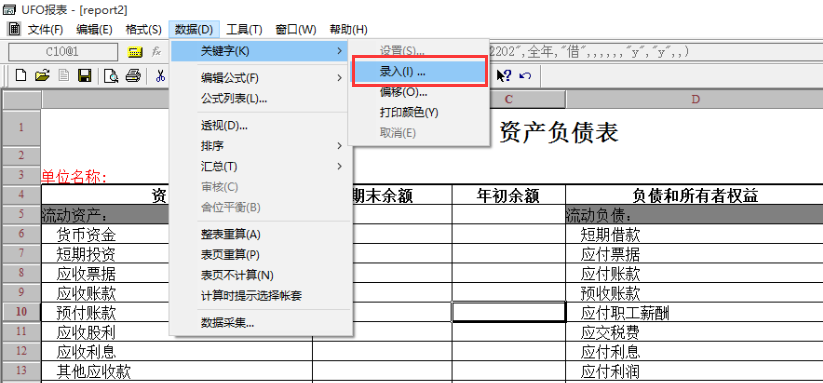
Task: Click the Undo arrow icon
Action: click(525, 76)
